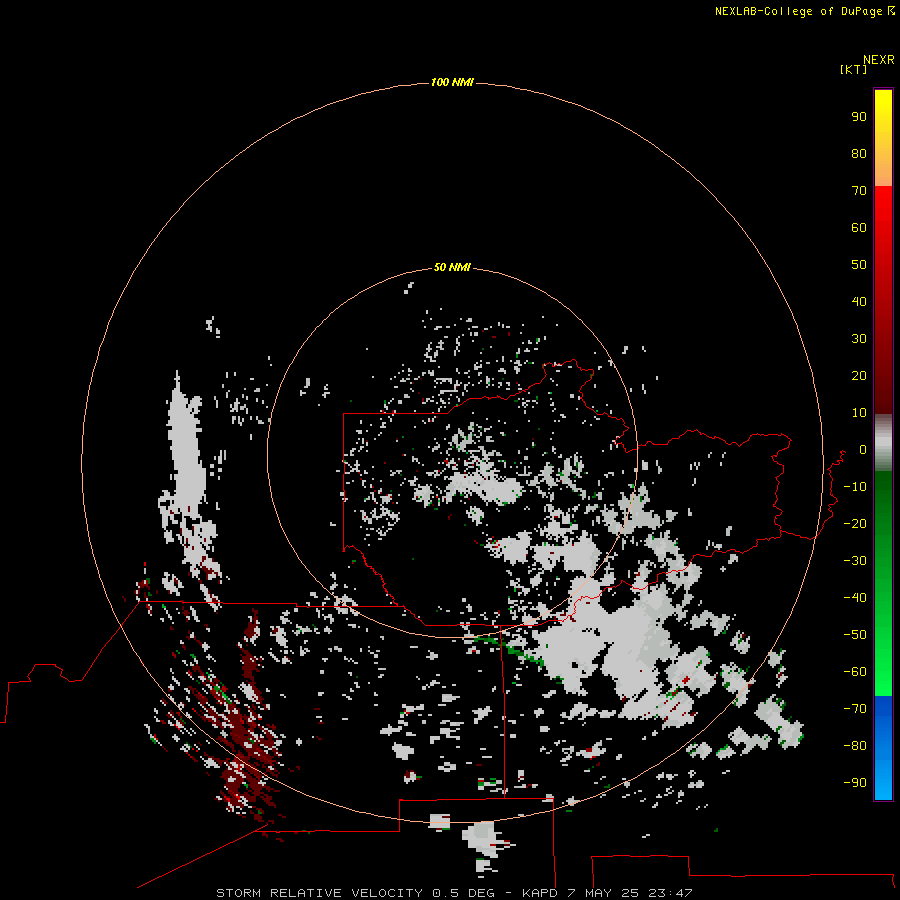Screen dimensions: 900x900
Task: Click the -70 value on the velocity scale
Action: click(x=855, y=709)
